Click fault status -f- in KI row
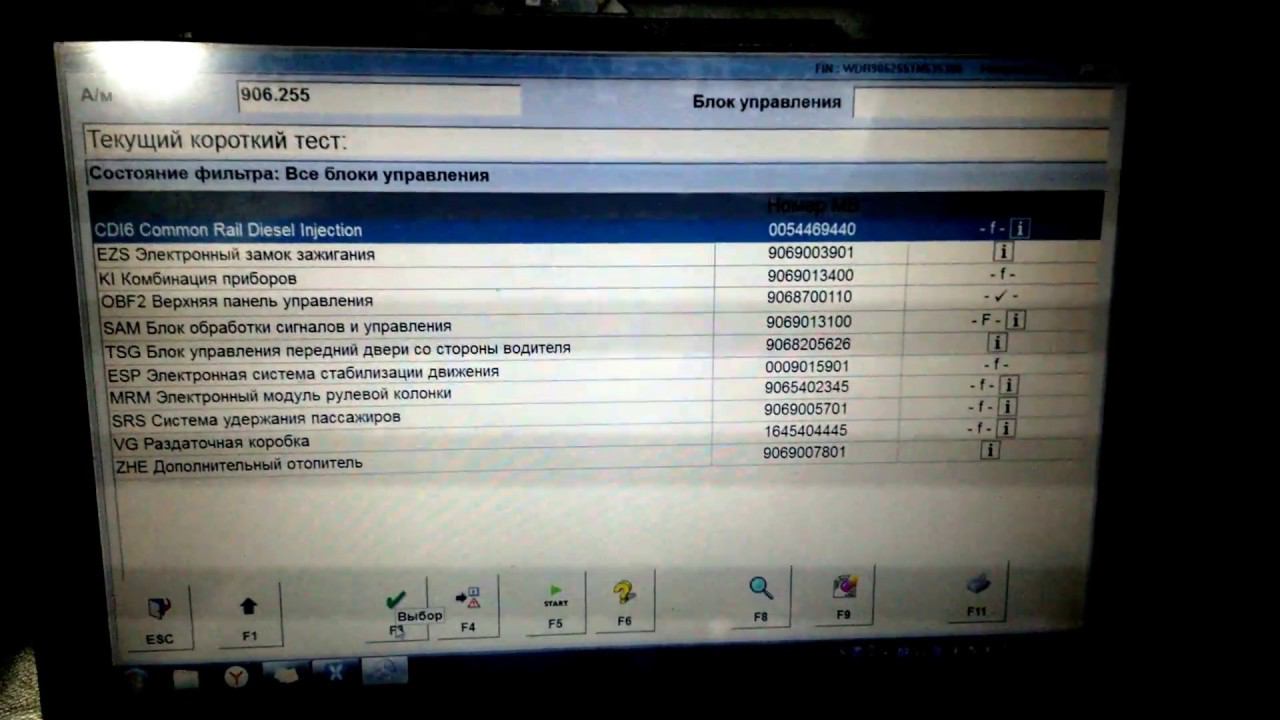Viewport: 1280px width, 720px height. click(x=1002, y=275)
